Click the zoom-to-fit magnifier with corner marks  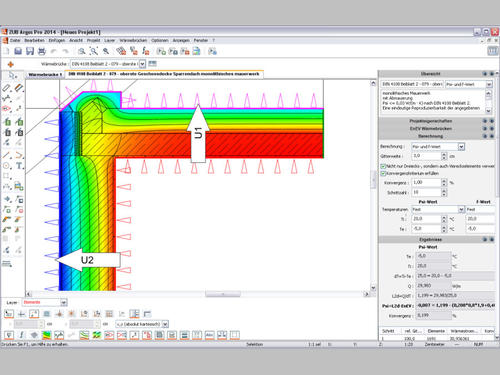94,51
